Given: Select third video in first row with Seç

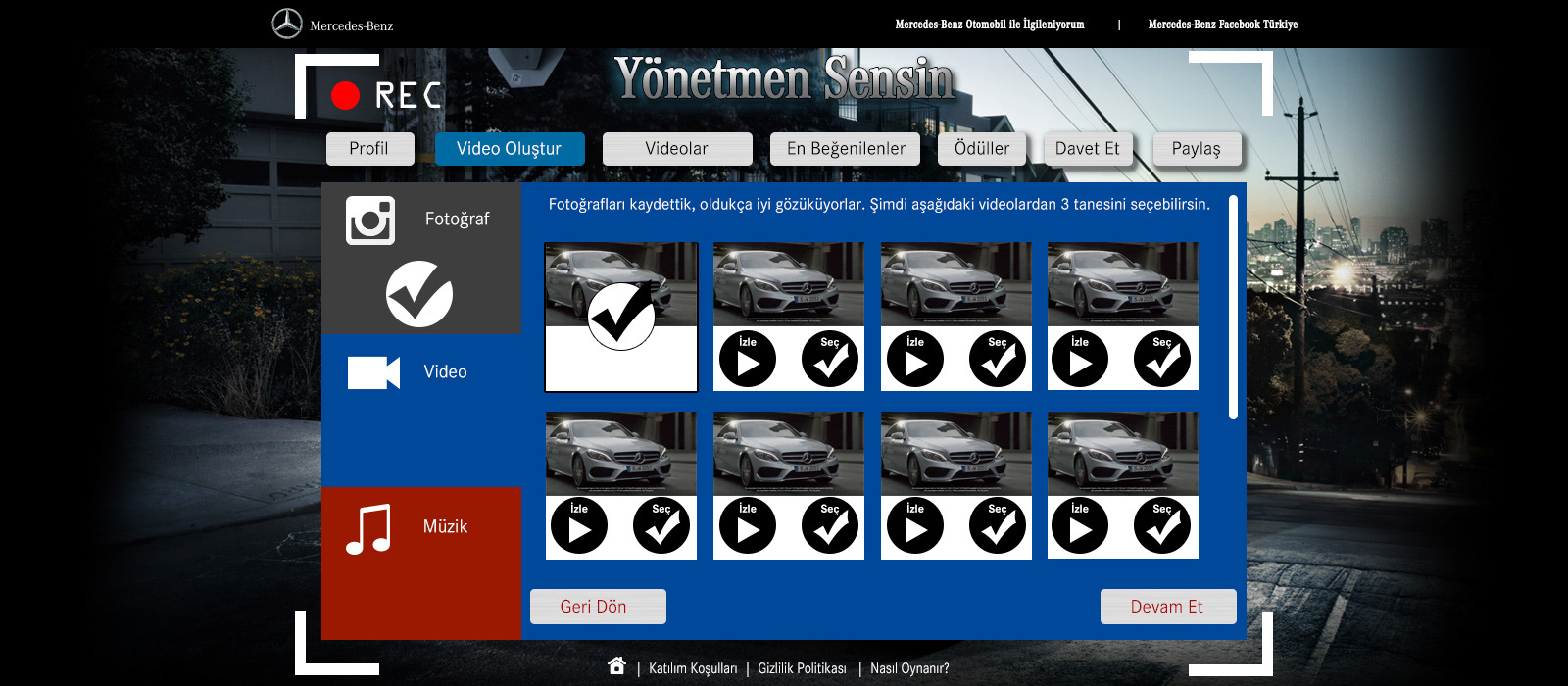Looking at the screenshot, I should (x=998, y=359).
